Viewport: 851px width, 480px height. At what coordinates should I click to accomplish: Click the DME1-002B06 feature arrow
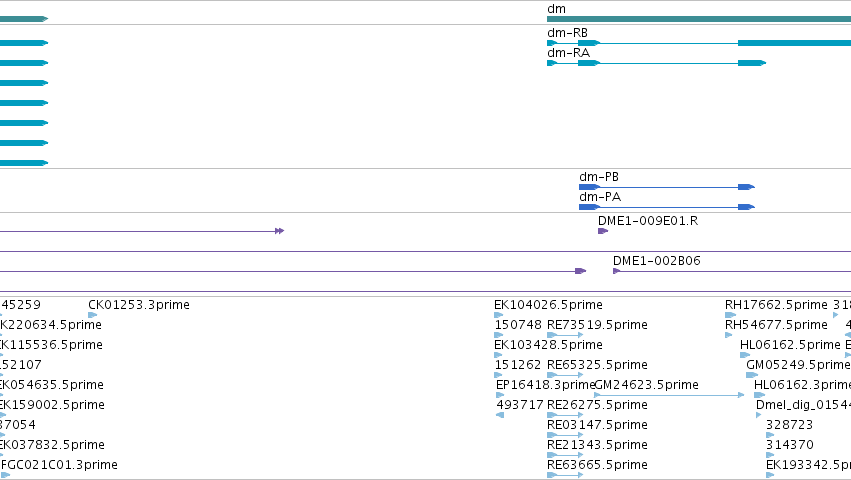pos(617,271)
